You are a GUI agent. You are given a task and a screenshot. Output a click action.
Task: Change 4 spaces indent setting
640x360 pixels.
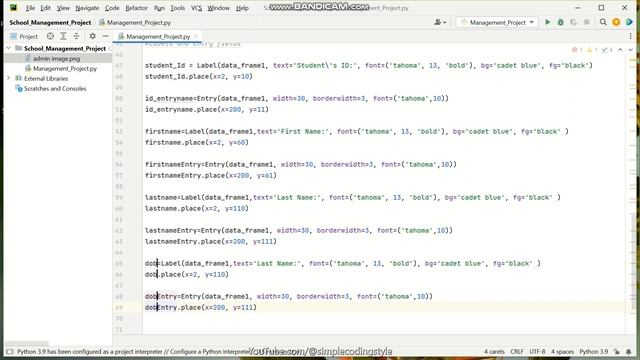[x=562, y=351]
